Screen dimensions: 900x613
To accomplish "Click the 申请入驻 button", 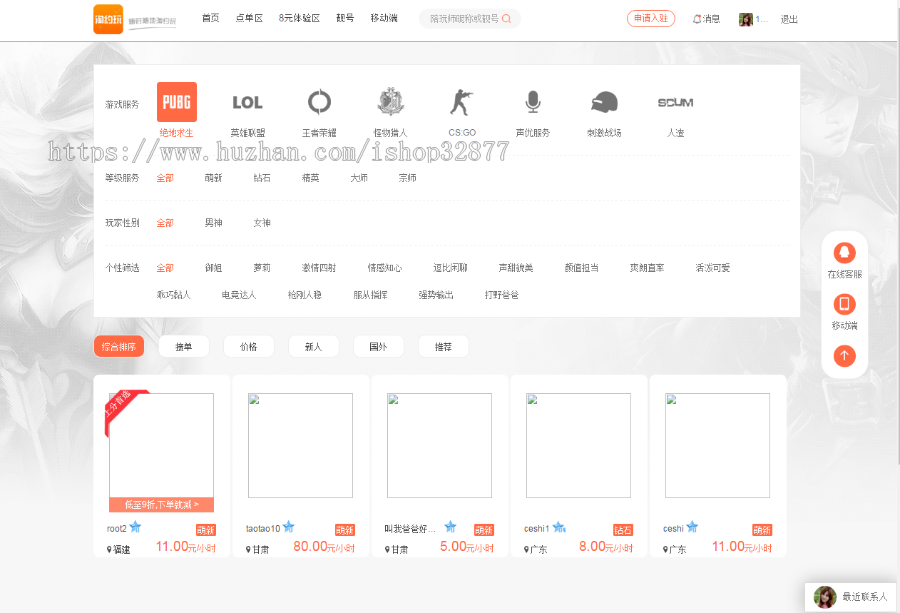I will 650,18.
